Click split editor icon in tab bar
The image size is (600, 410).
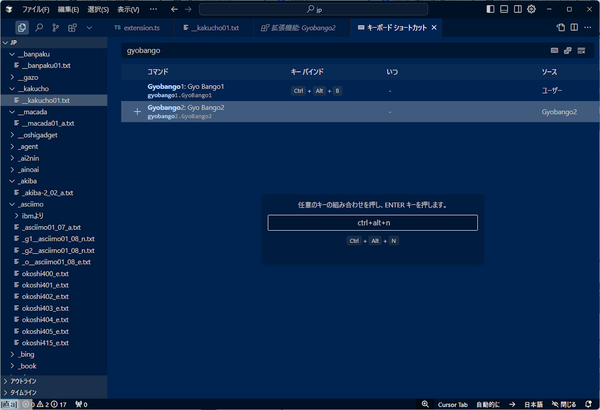[x=574, y=27]
